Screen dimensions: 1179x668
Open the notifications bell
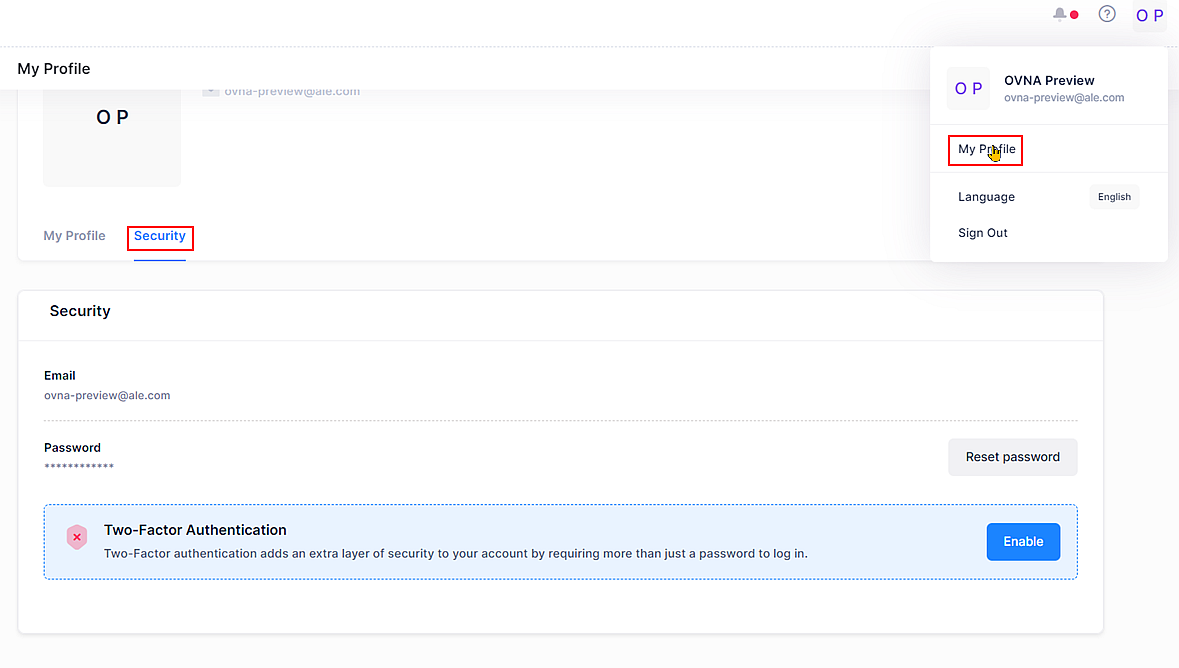coord(1060,15)
